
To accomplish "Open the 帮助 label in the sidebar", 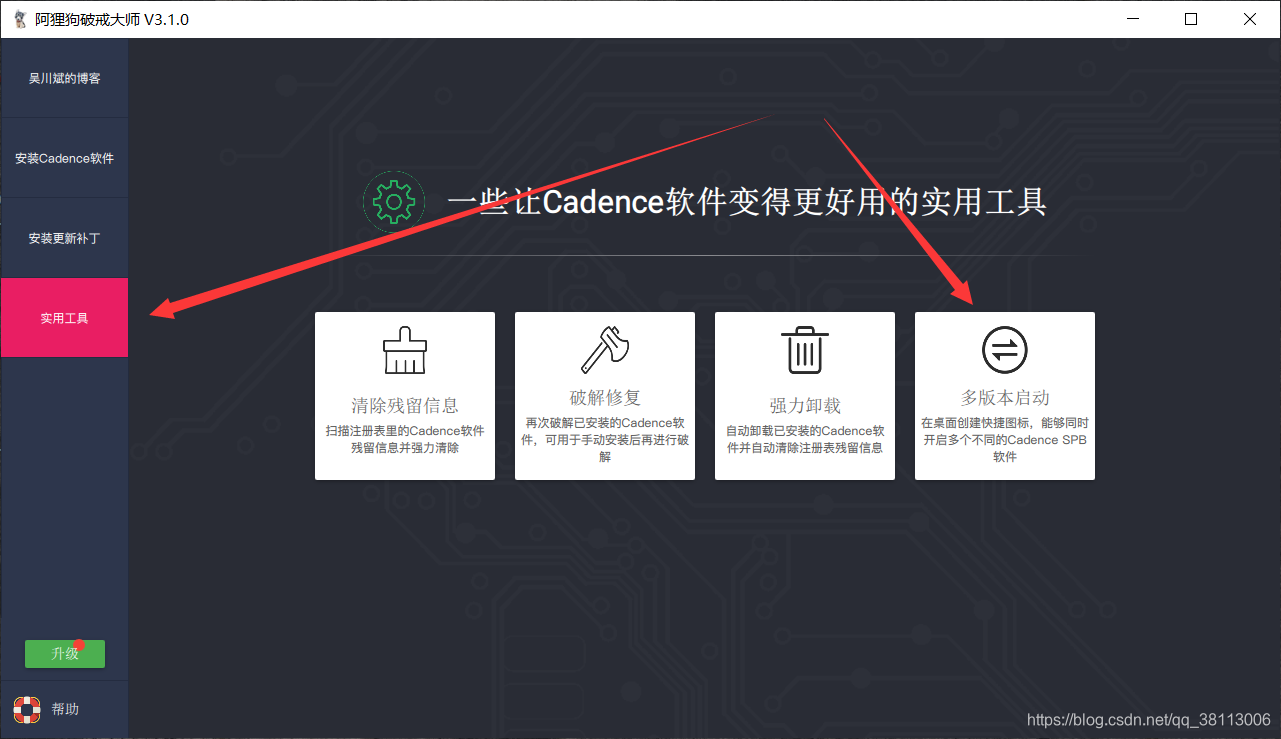I will [65, 709].
